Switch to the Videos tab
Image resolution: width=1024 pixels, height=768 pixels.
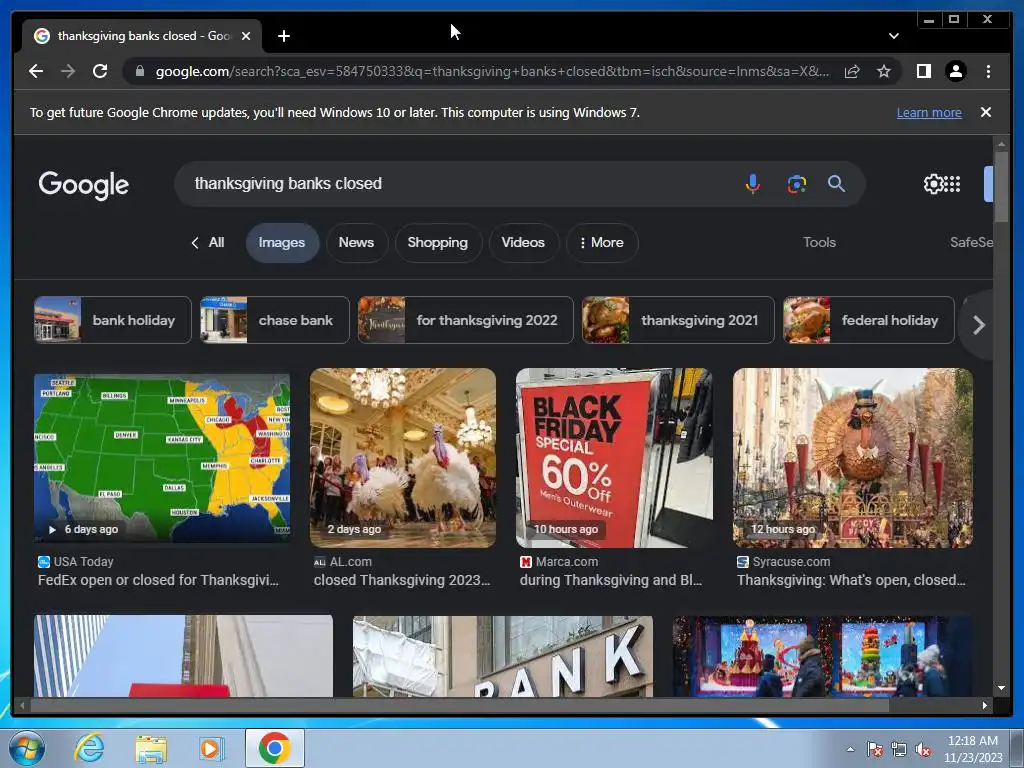click(523, 242)
